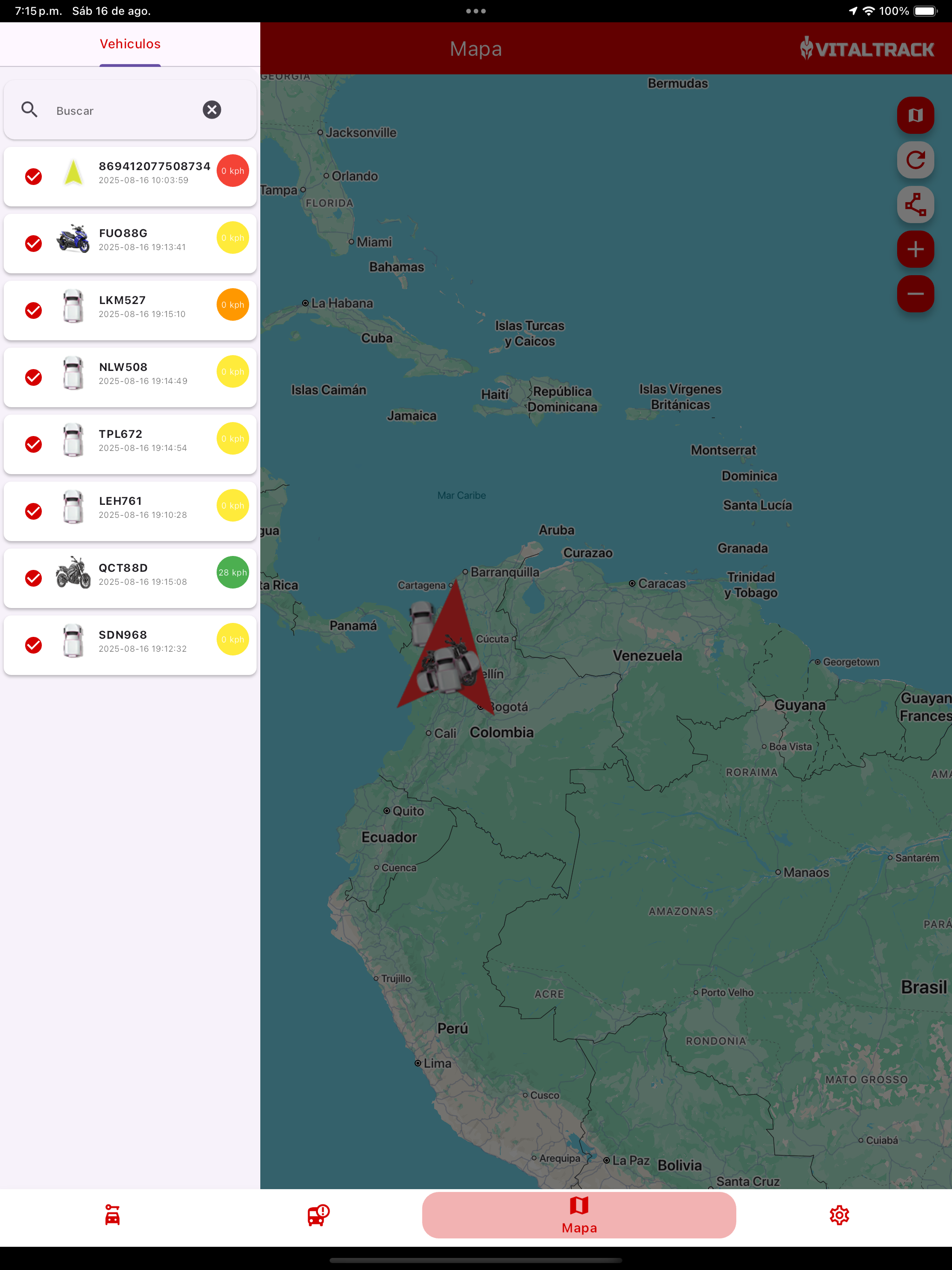Image resolution: width=952 pixels, height=1270 pixels.
Task: Tap the car icon of LKM527
Action: 73,306
